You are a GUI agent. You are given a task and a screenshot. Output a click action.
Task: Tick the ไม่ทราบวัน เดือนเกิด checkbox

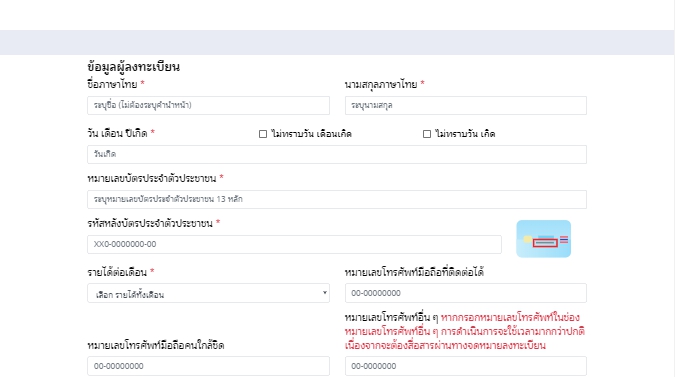[263, 134]
